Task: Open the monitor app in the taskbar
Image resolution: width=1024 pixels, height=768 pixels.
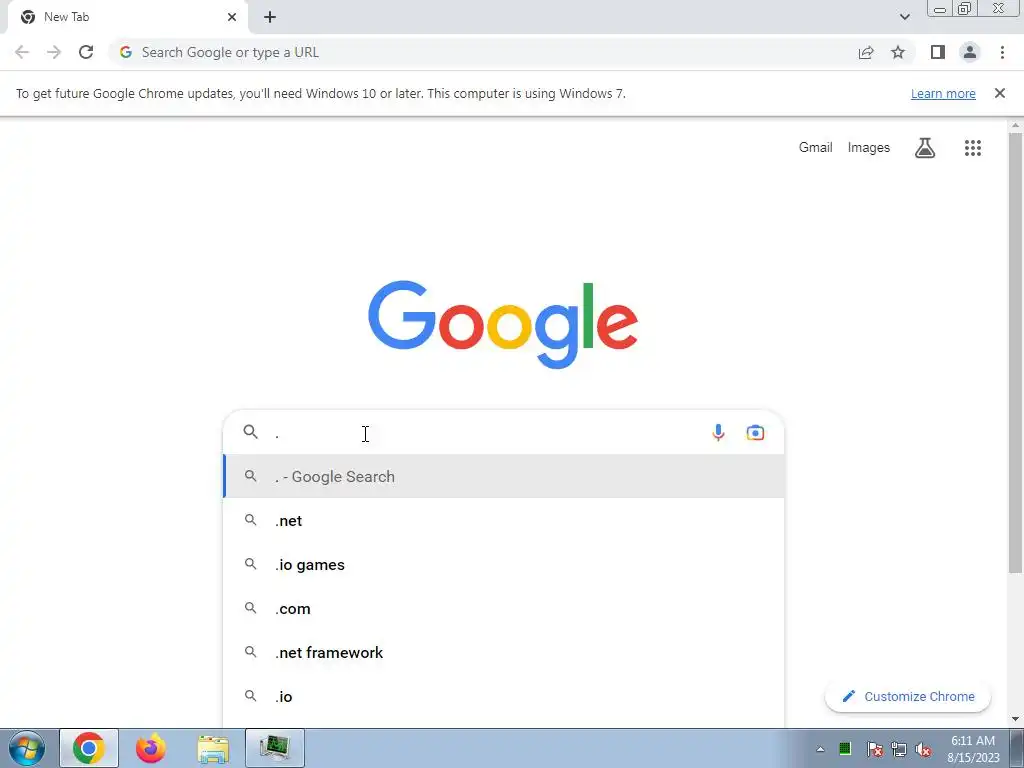Action: 275,748
